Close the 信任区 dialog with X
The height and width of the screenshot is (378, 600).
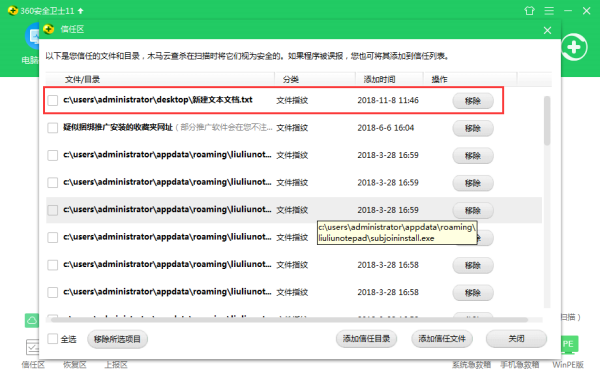[547, 30]
